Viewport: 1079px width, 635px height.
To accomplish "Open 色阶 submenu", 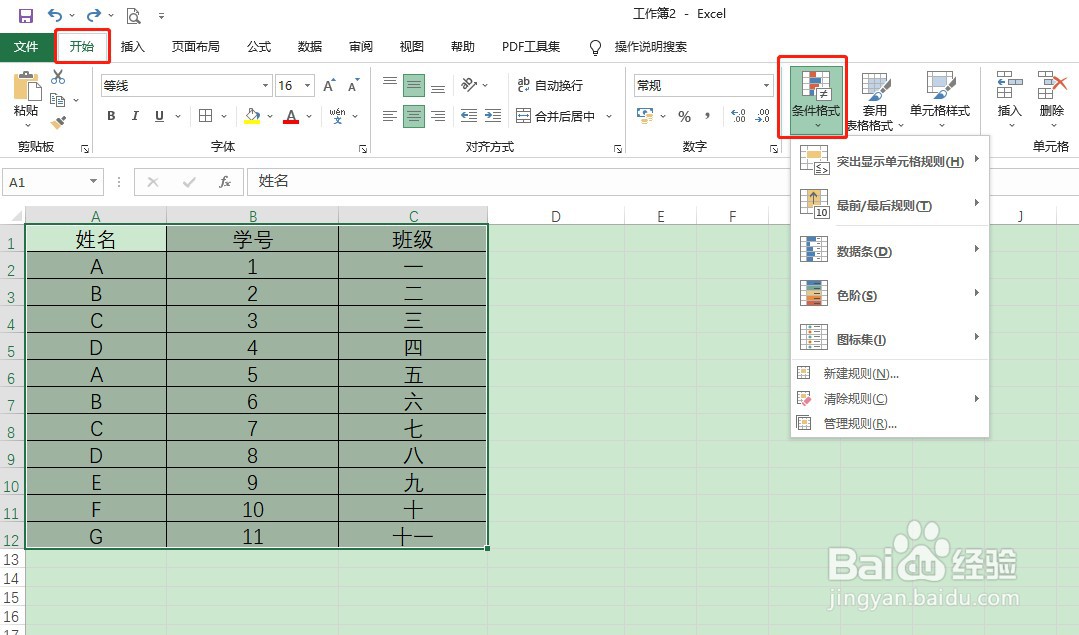I will [x=890, y=294].
